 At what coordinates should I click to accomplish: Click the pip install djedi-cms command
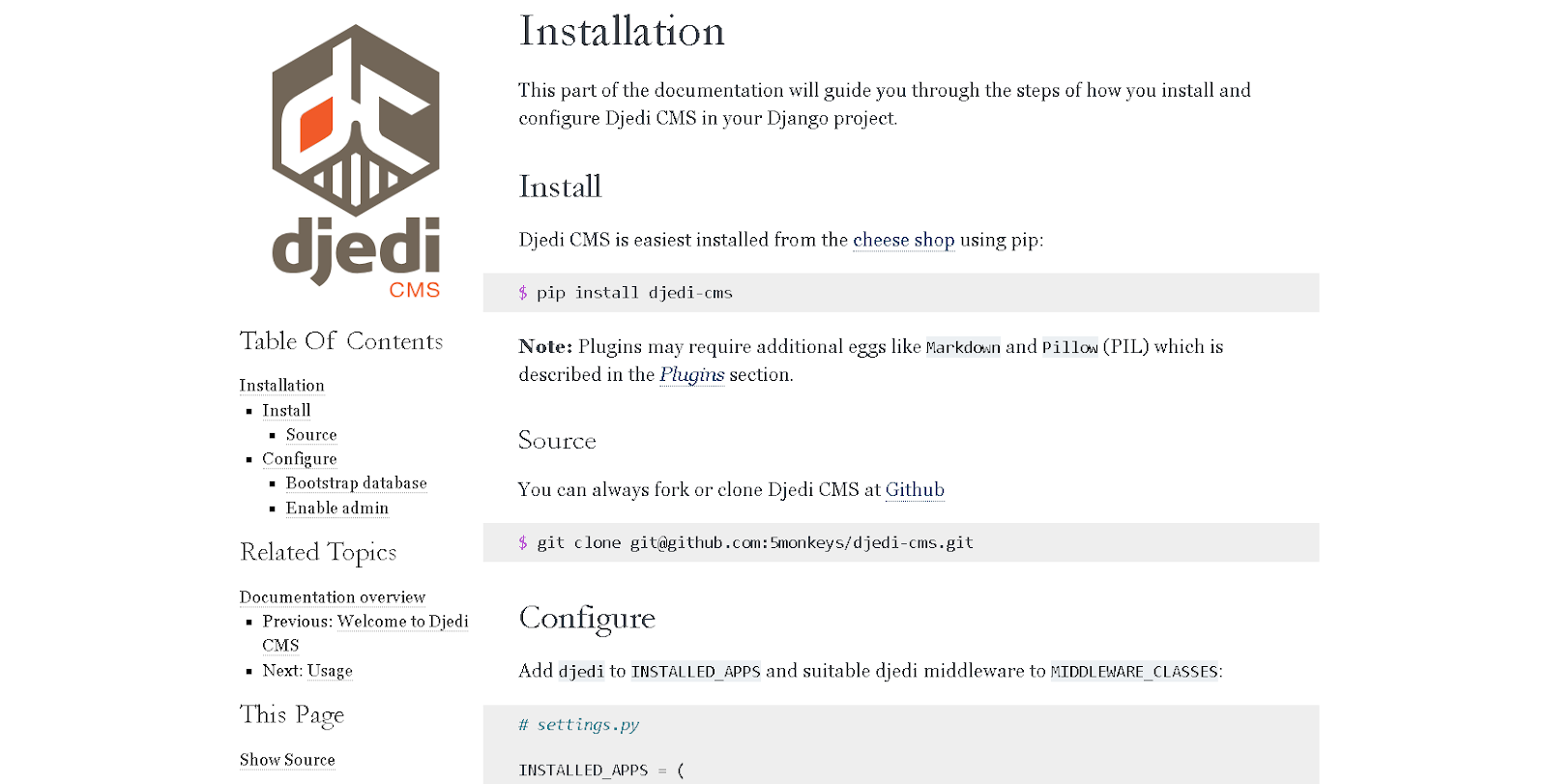634,293
